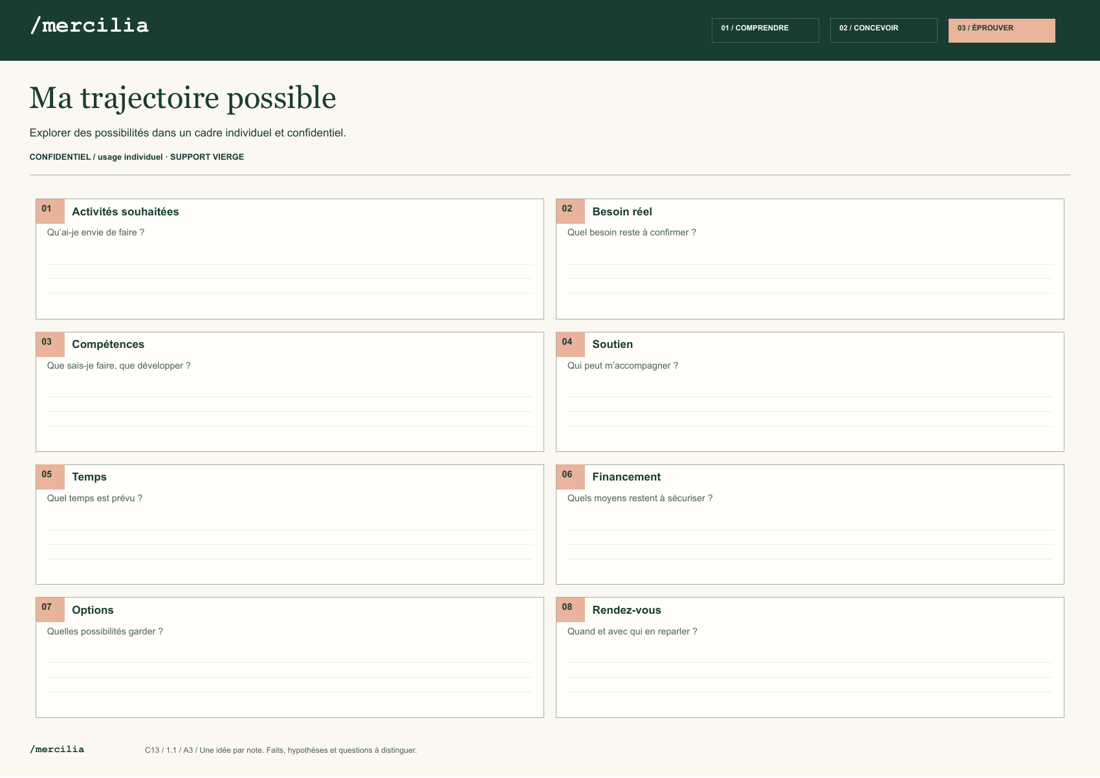Select the 01 number badge
The image size is (1100, 778).
50,210
